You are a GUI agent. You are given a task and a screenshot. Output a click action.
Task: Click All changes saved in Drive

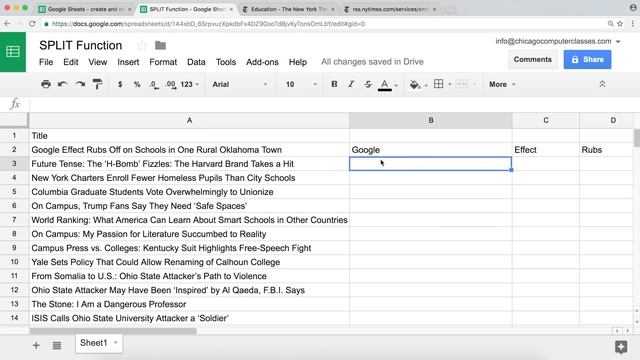click(372, 62)
